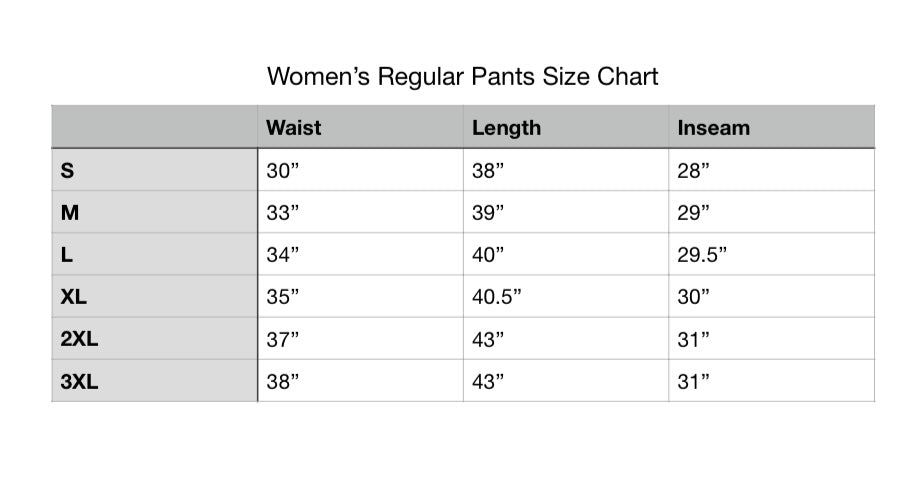The width and height of the screenshot is (921, 479).
Task: Click the M size row label
Action: [x=68, y=213]
